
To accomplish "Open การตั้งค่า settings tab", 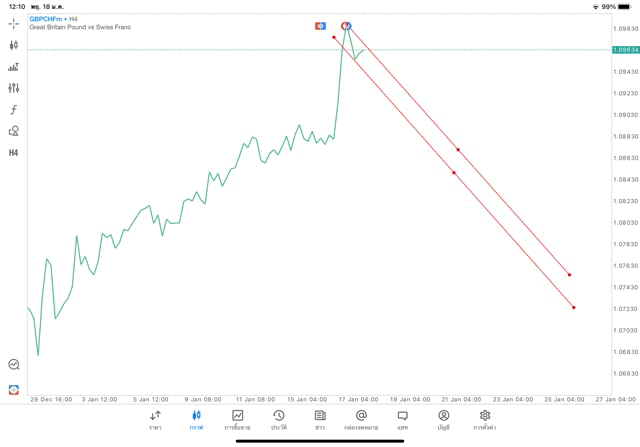I will click(485, 419).
